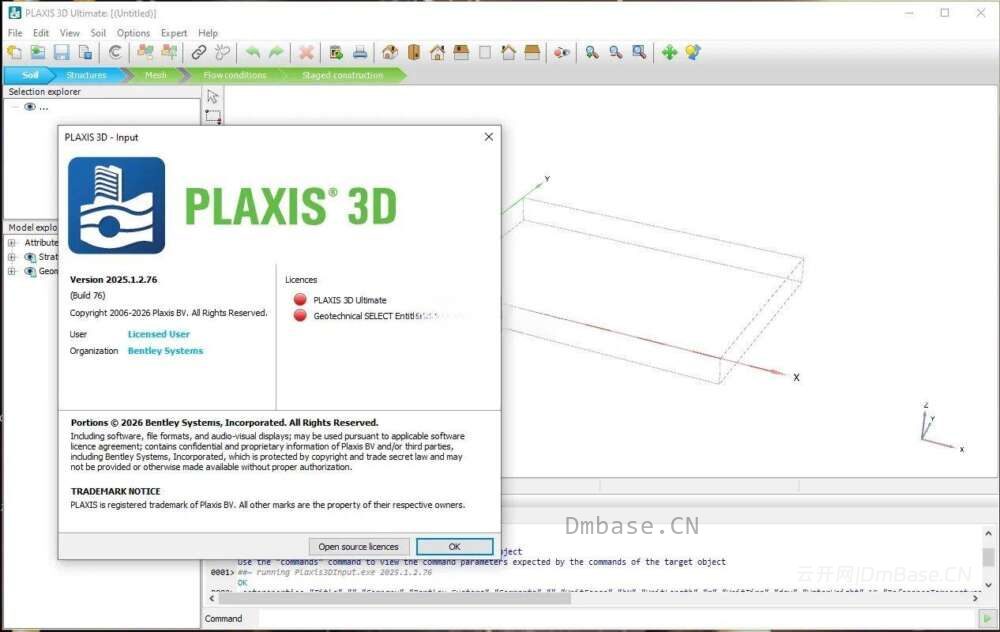This screenshot has height=632, width=1000.
Task: Click the green Run command button at bottom right
Action: pos(987,618)
